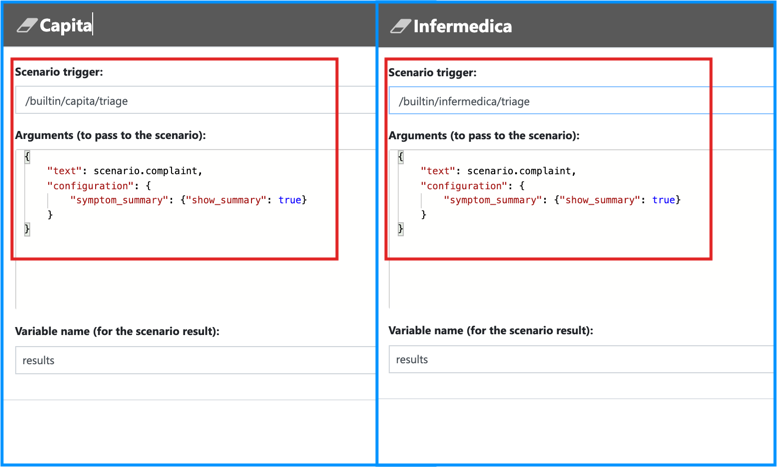Click the true value in Capita arguments
This screenshot has height=467, width=777.
[x=290, y=200]
